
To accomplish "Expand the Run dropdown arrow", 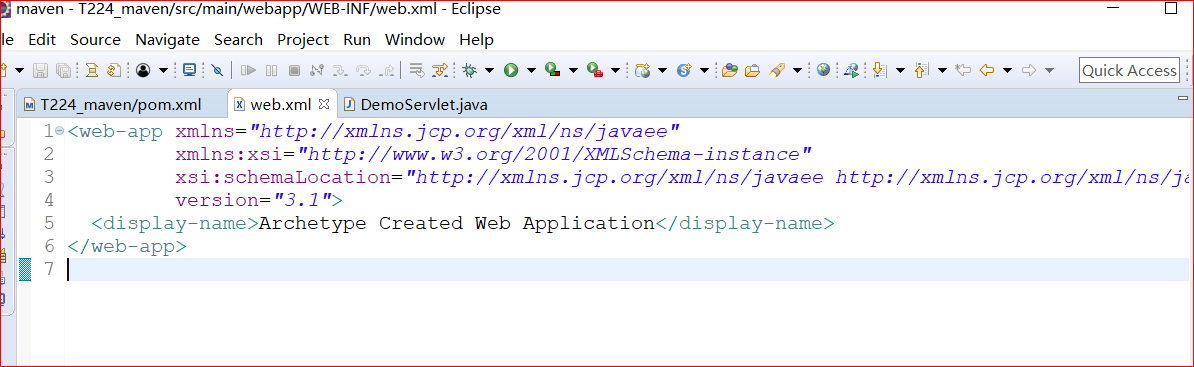I will click(532, 71).
